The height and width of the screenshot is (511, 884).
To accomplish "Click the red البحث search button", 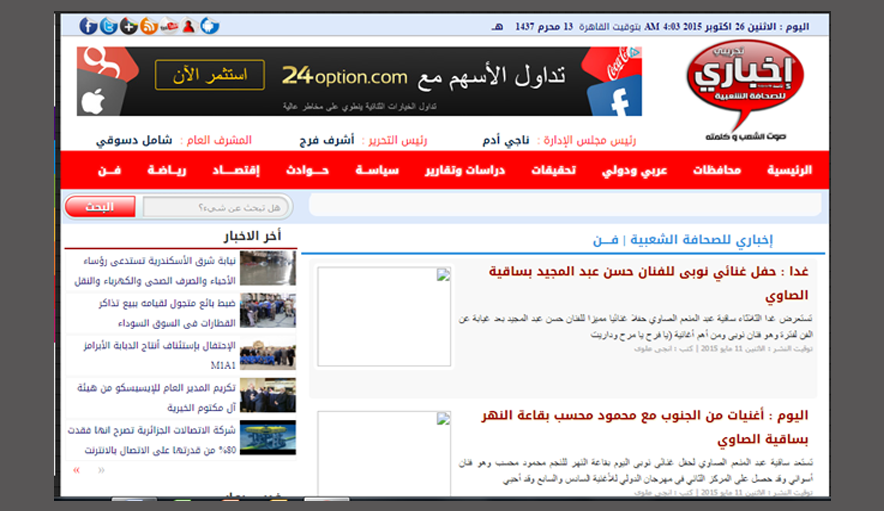I will click(x=100, y=207).
